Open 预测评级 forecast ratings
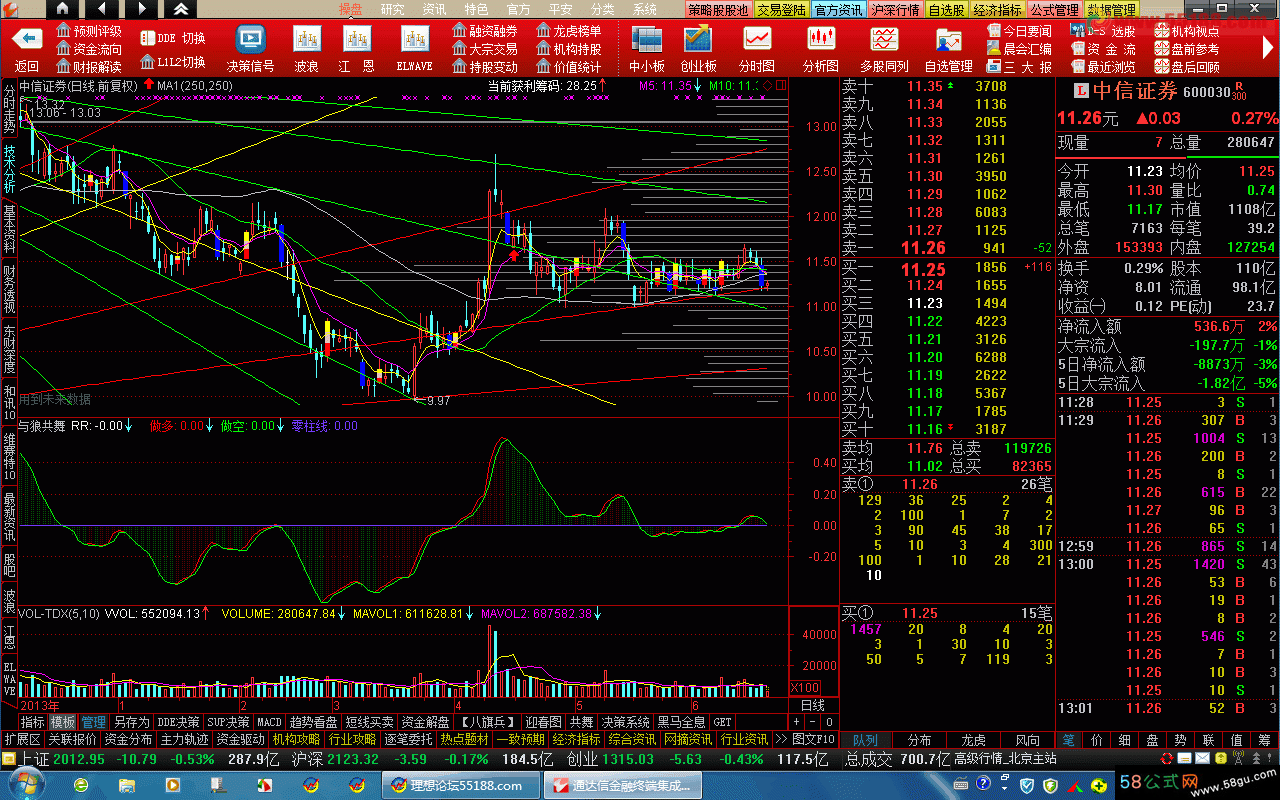Viewport: 1280px width, 800px height. [89, 31]
